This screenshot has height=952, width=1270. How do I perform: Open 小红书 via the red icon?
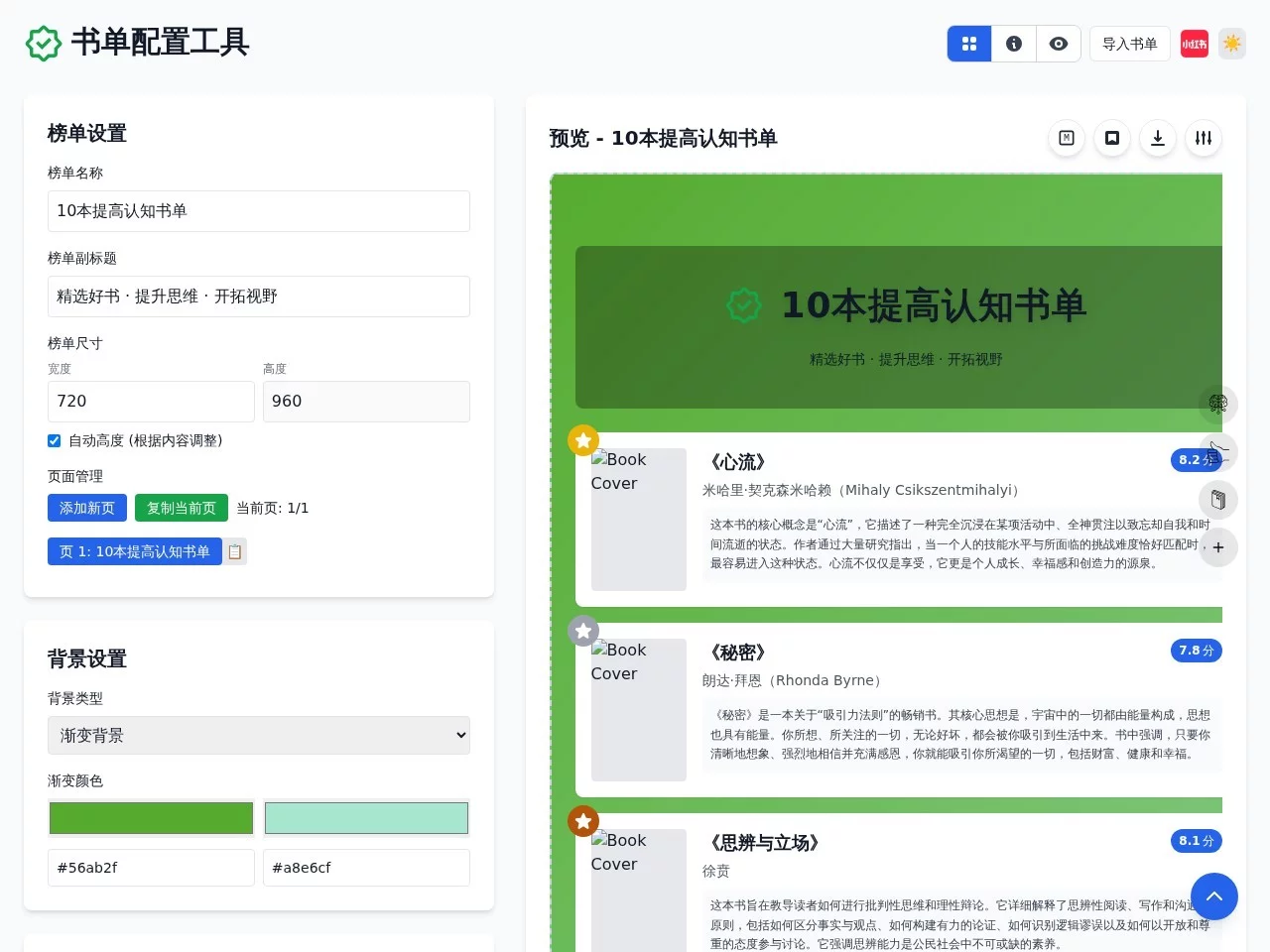point(1195,44)
